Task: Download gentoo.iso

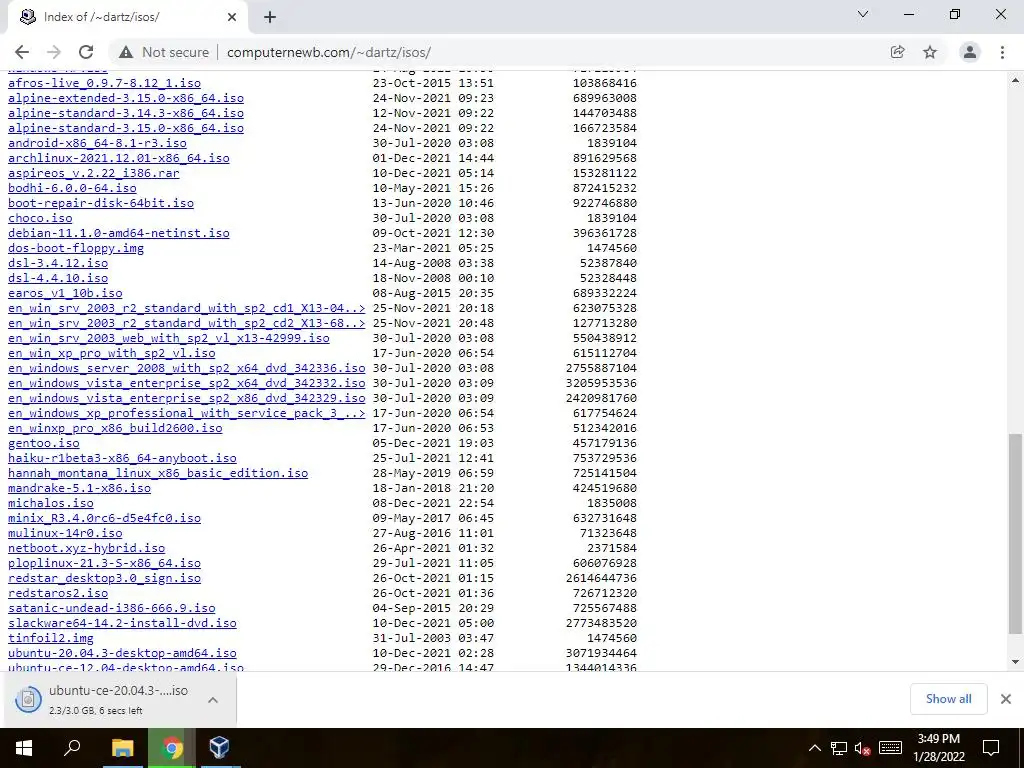Action: click(x=44, y=443)
